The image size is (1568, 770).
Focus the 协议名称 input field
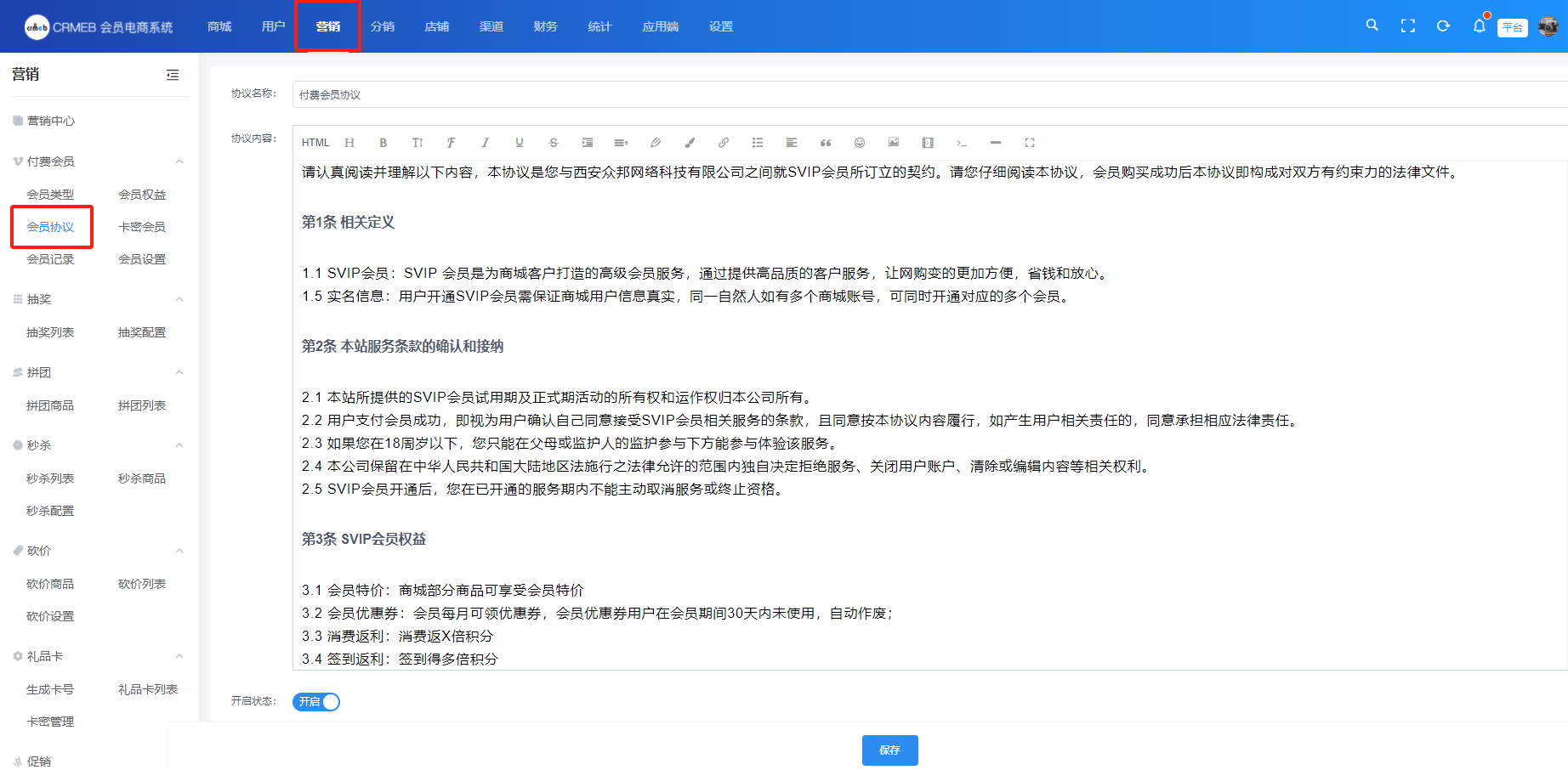930,94
